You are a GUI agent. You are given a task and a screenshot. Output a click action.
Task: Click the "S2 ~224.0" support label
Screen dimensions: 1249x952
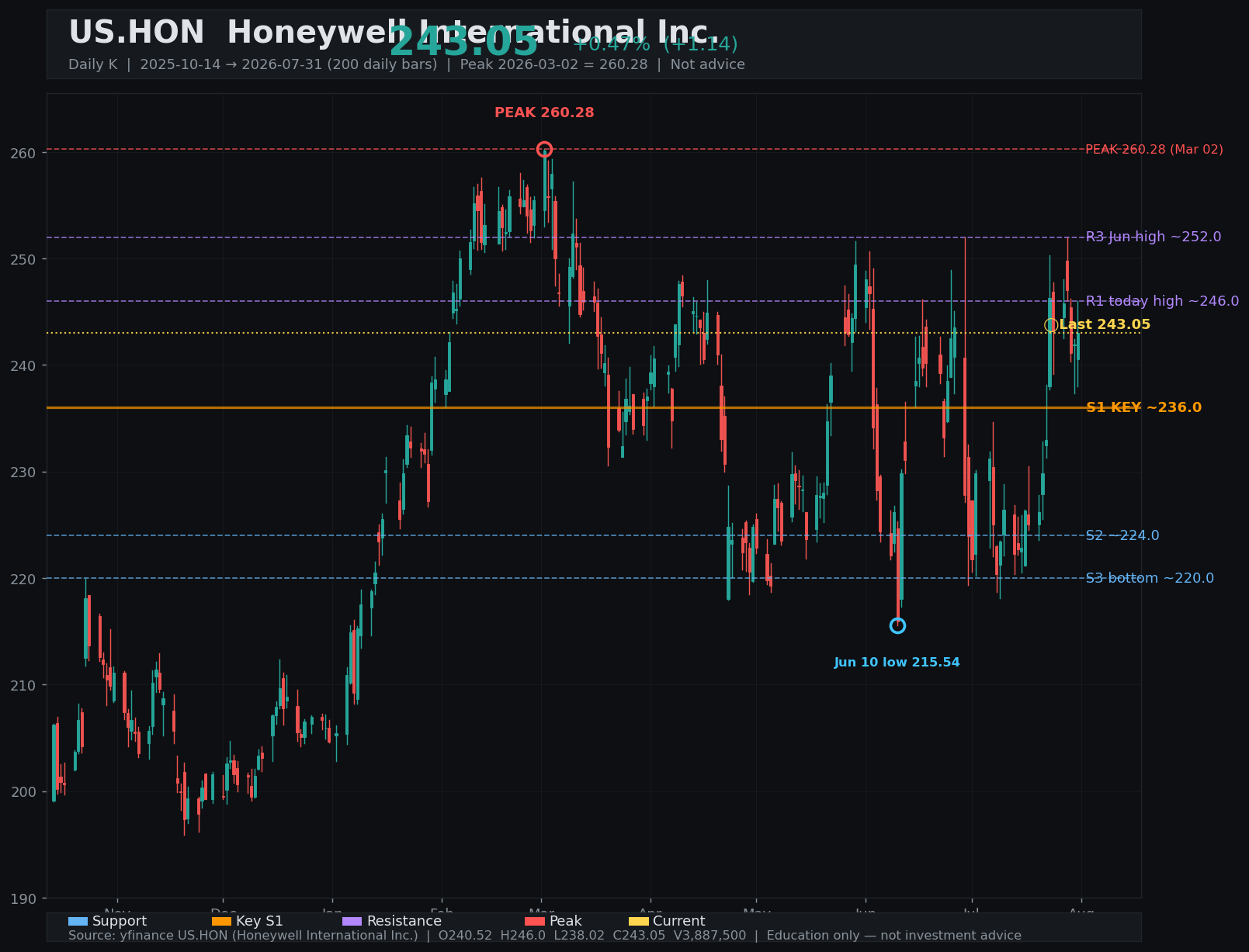(x=1122, y=535)
